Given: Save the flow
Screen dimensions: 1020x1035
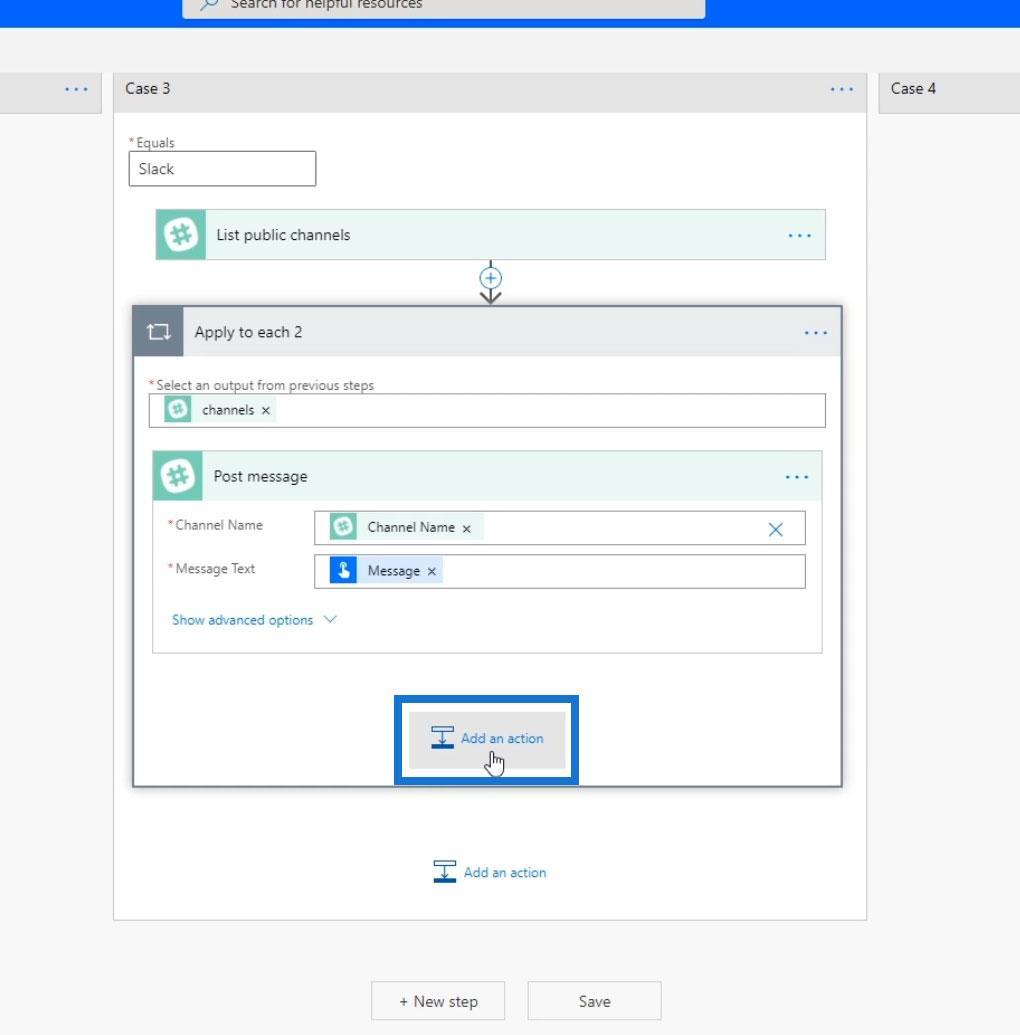Looking at the screenshot, I should pyautogui.click(x=594, y=1001).
